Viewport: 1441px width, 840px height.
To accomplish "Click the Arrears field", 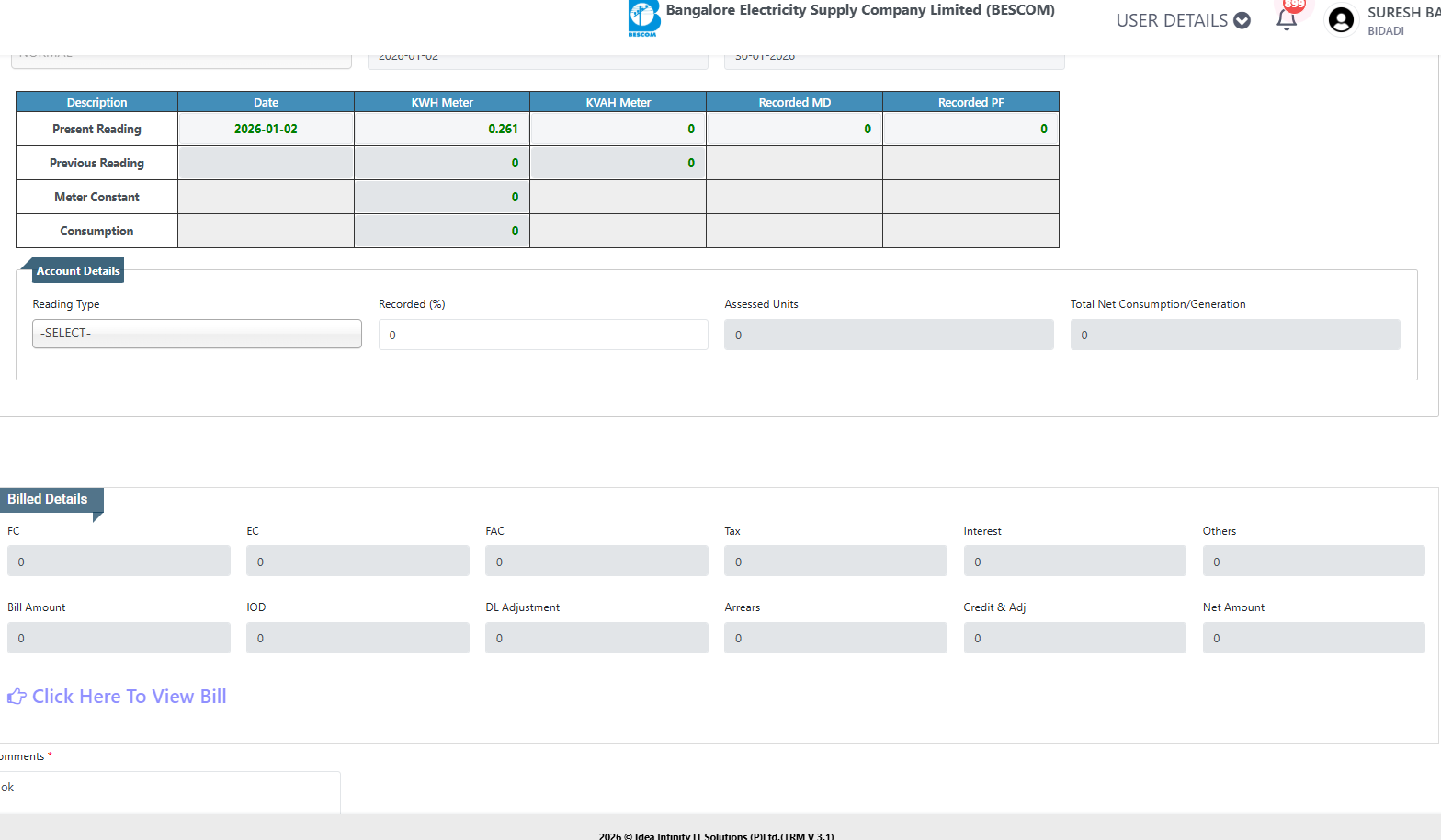I will 835,638.
